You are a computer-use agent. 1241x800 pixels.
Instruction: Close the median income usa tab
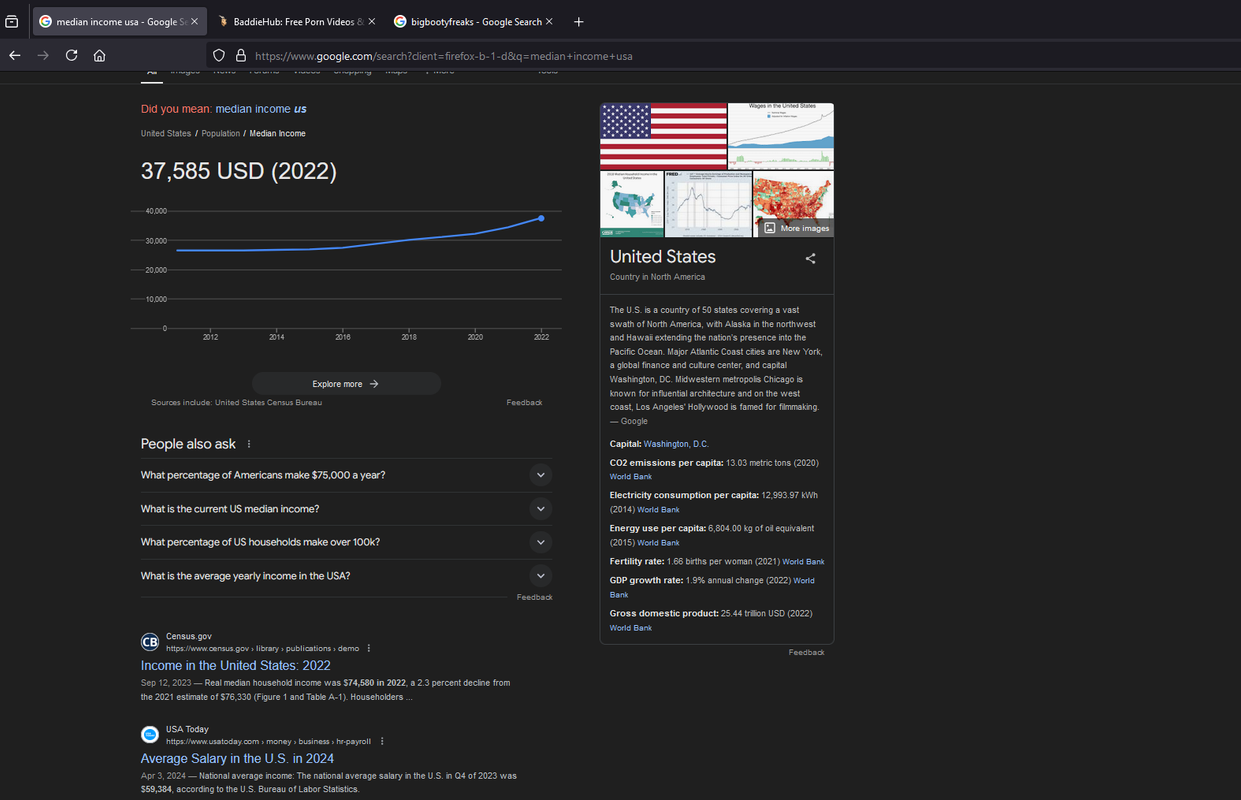[x=194, y=21]
